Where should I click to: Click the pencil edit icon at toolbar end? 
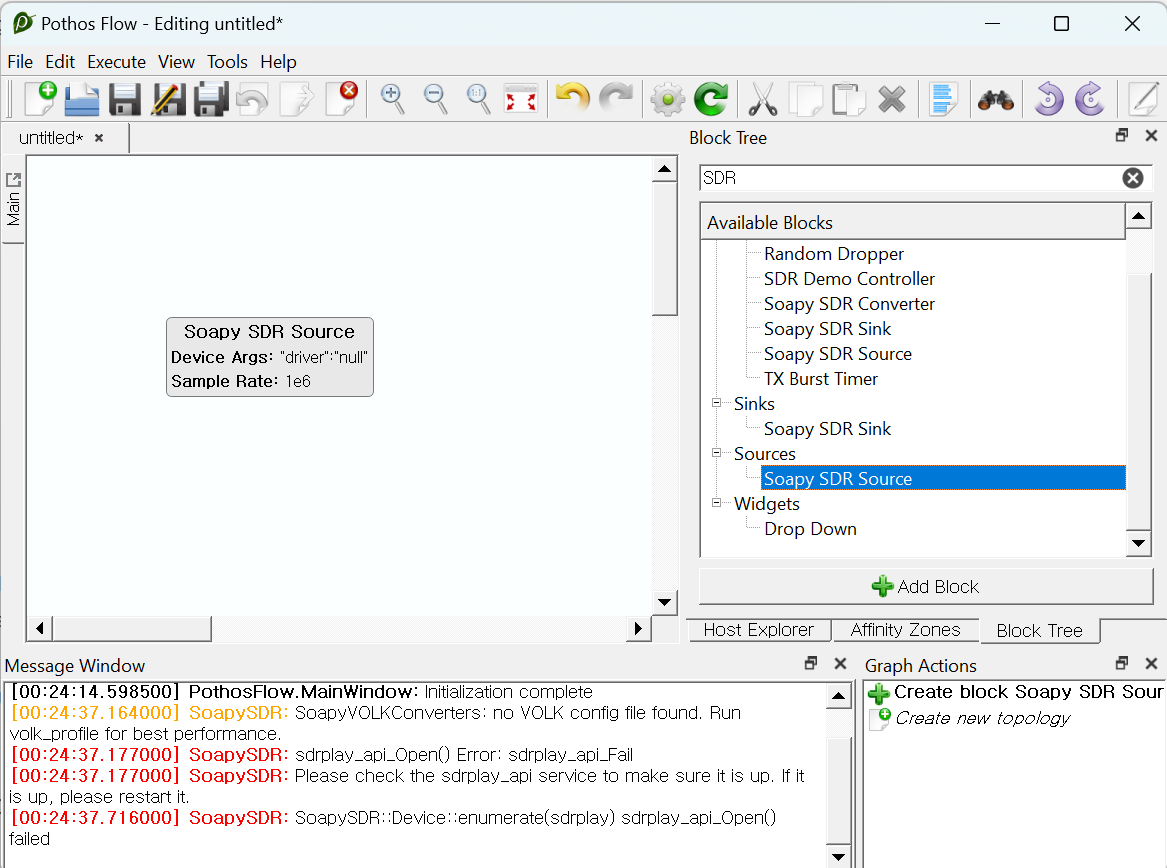tap(1143, 99)
